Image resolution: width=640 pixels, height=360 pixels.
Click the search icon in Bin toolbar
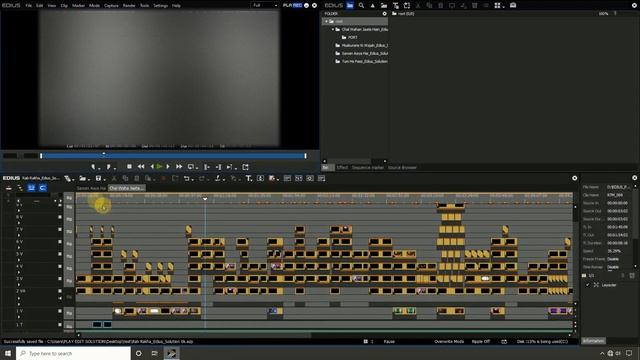click(361, 5)
